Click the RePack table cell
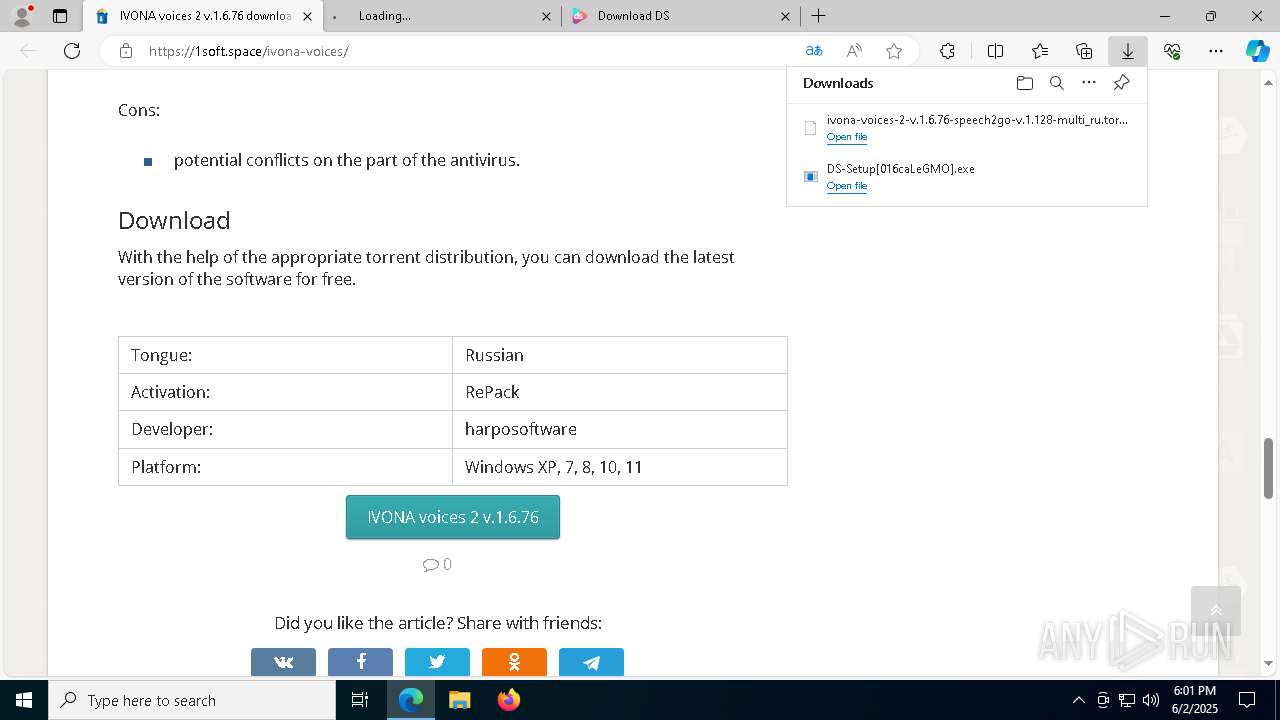1280x720 pixels. [620, 392]
